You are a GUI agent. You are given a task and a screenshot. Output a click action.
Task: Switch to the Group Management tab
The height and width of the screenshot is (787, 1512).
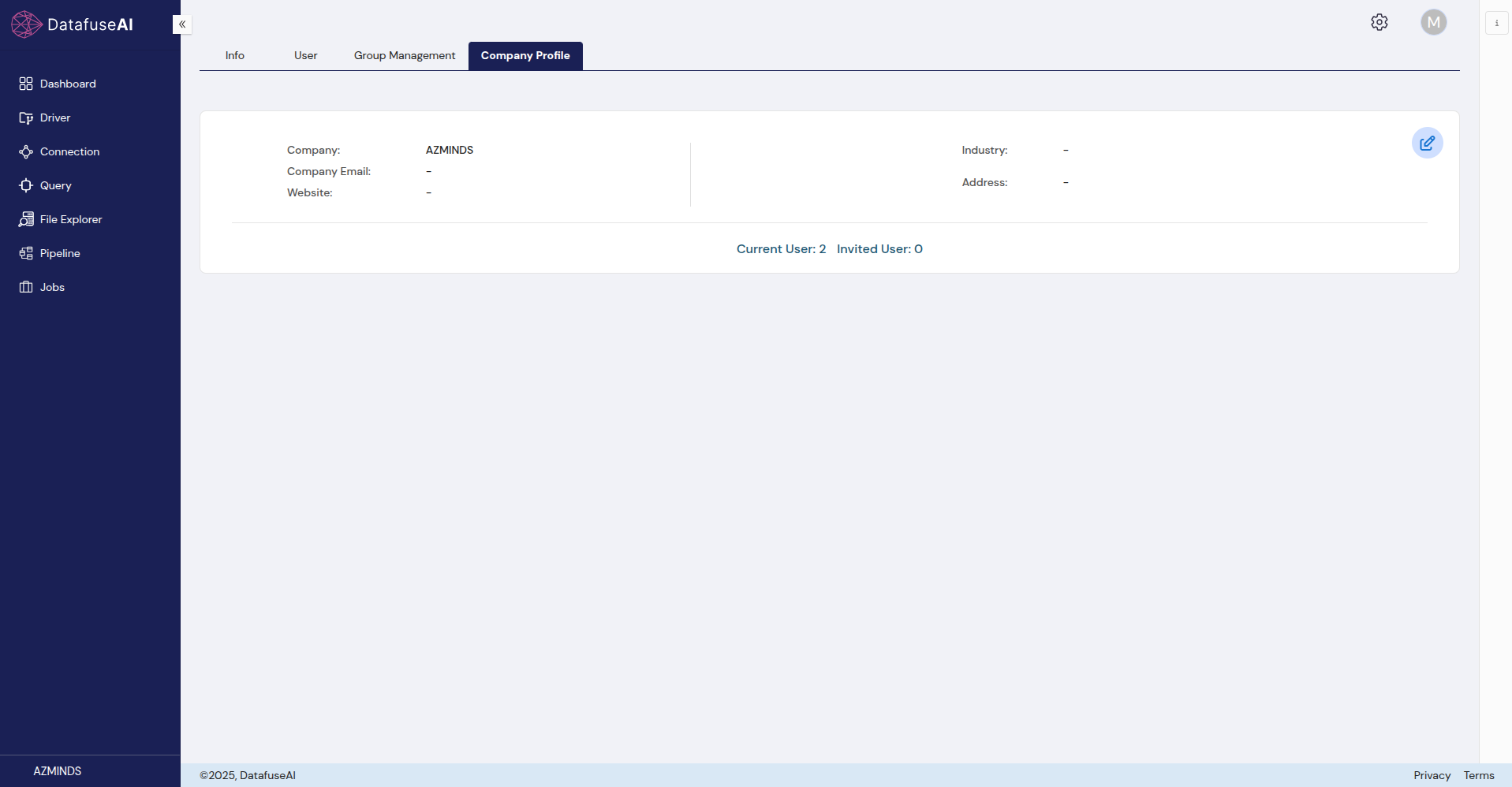(x=404, y=55)
